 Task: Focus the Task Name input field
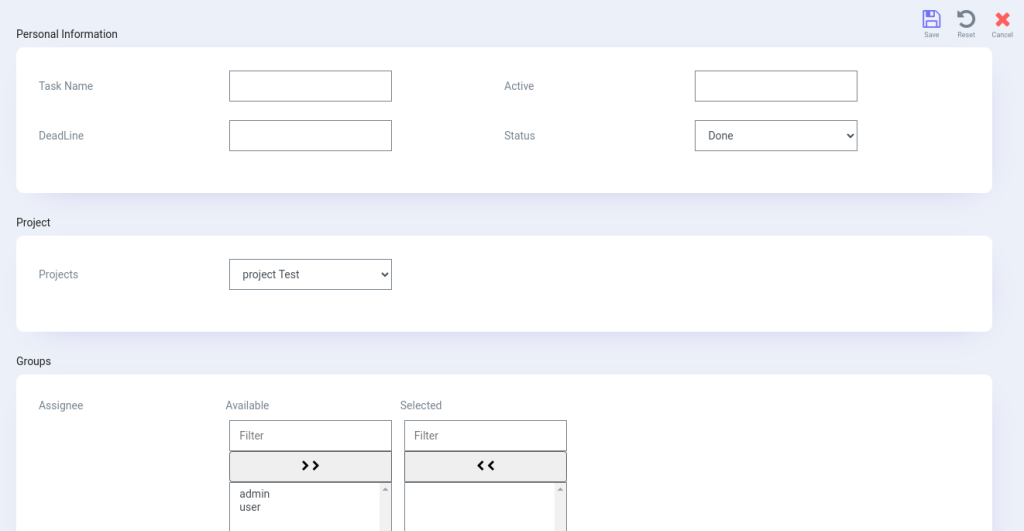point(310,86)
